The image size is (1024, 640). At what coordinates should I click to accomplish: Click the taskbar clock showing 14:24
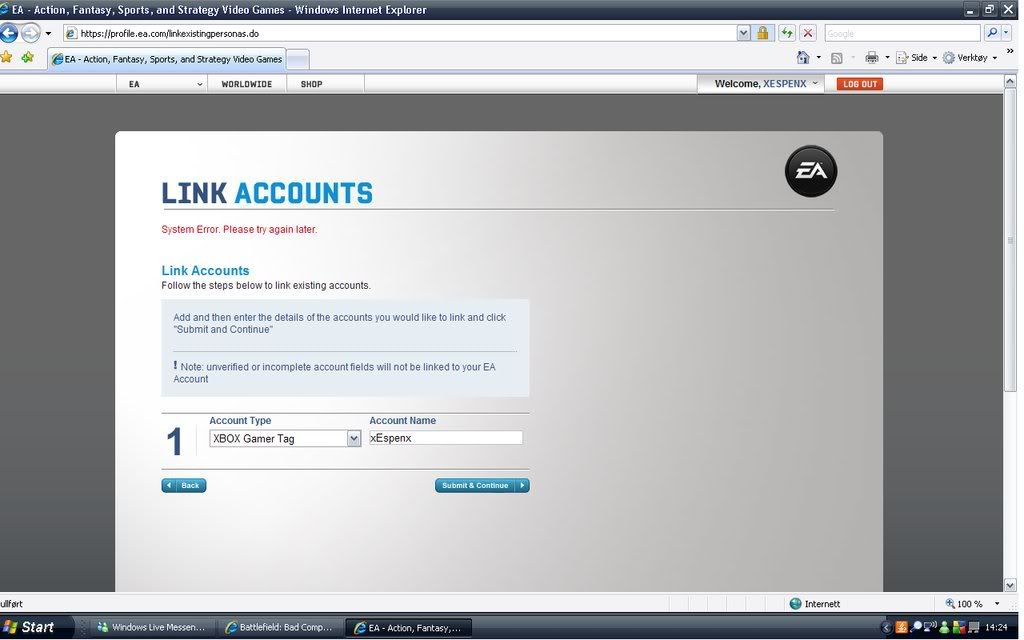pyautogui.click(x=996, y=628)
